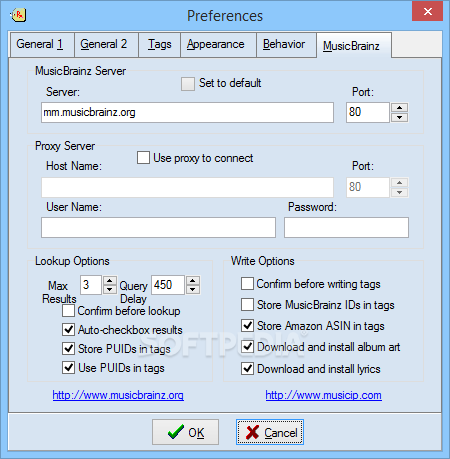Uncheck Auto-checkbox results
The height and width of the screenshot is (459, 450).
[68, 330]
